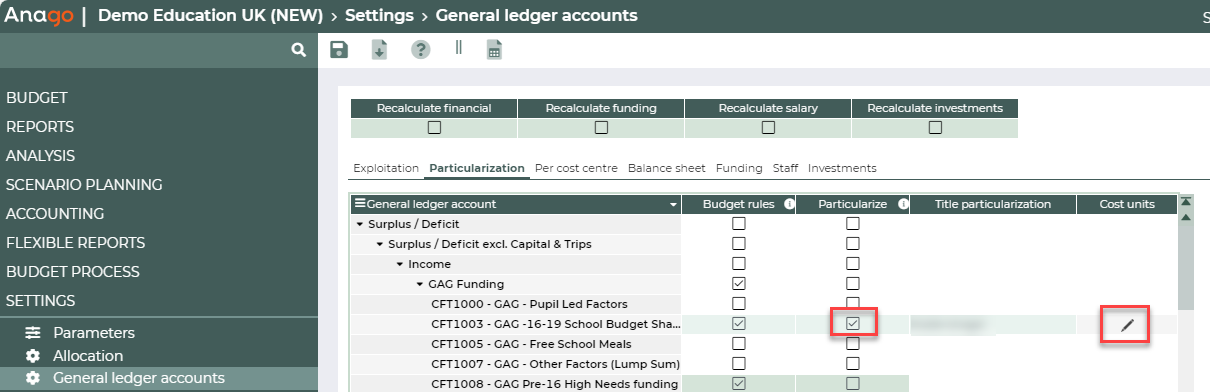
Task: Collapse the GAG Funding tree node
Action: [419, 284]
